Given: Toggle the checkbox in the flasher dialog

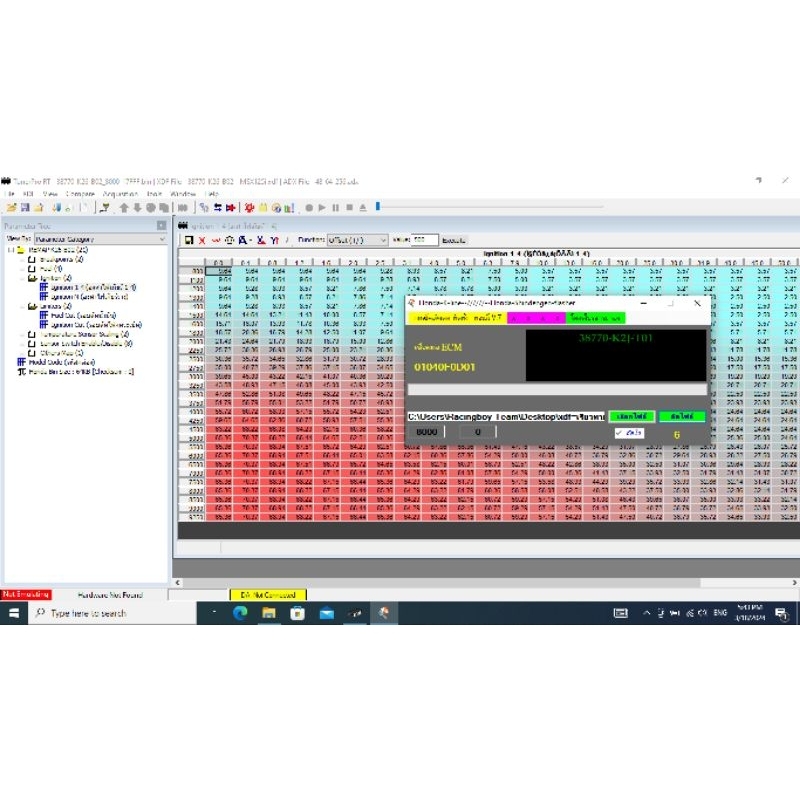Looking at the screenshot, I should (620, 432).
